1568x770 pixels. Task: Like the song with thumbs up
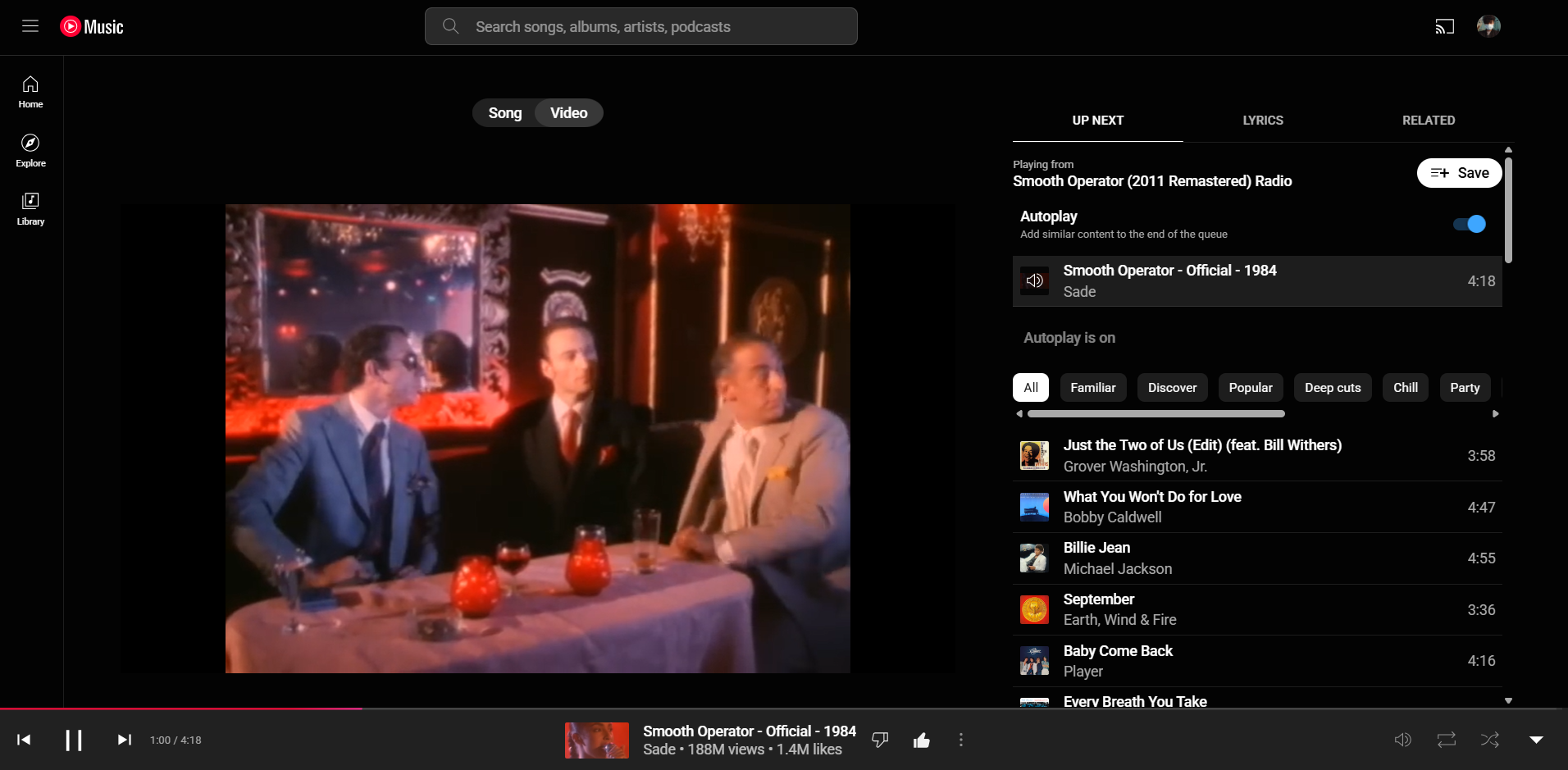922,740
